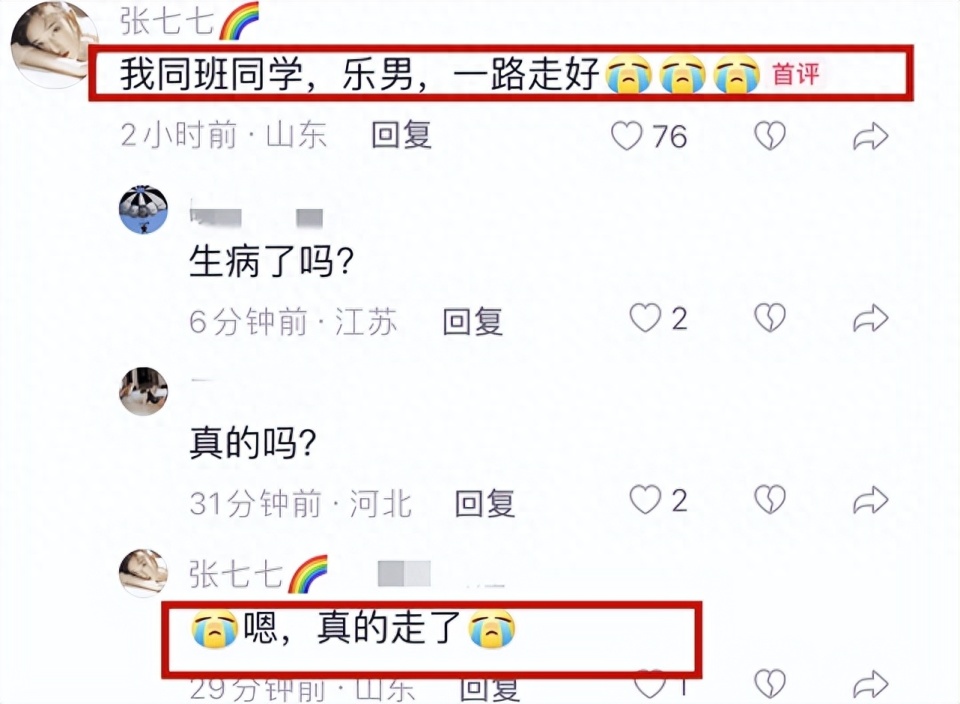Share the 真的走了 reply
Image resolution: width=960 pixels, height=704 pixels.
click(x=871, y=684)
